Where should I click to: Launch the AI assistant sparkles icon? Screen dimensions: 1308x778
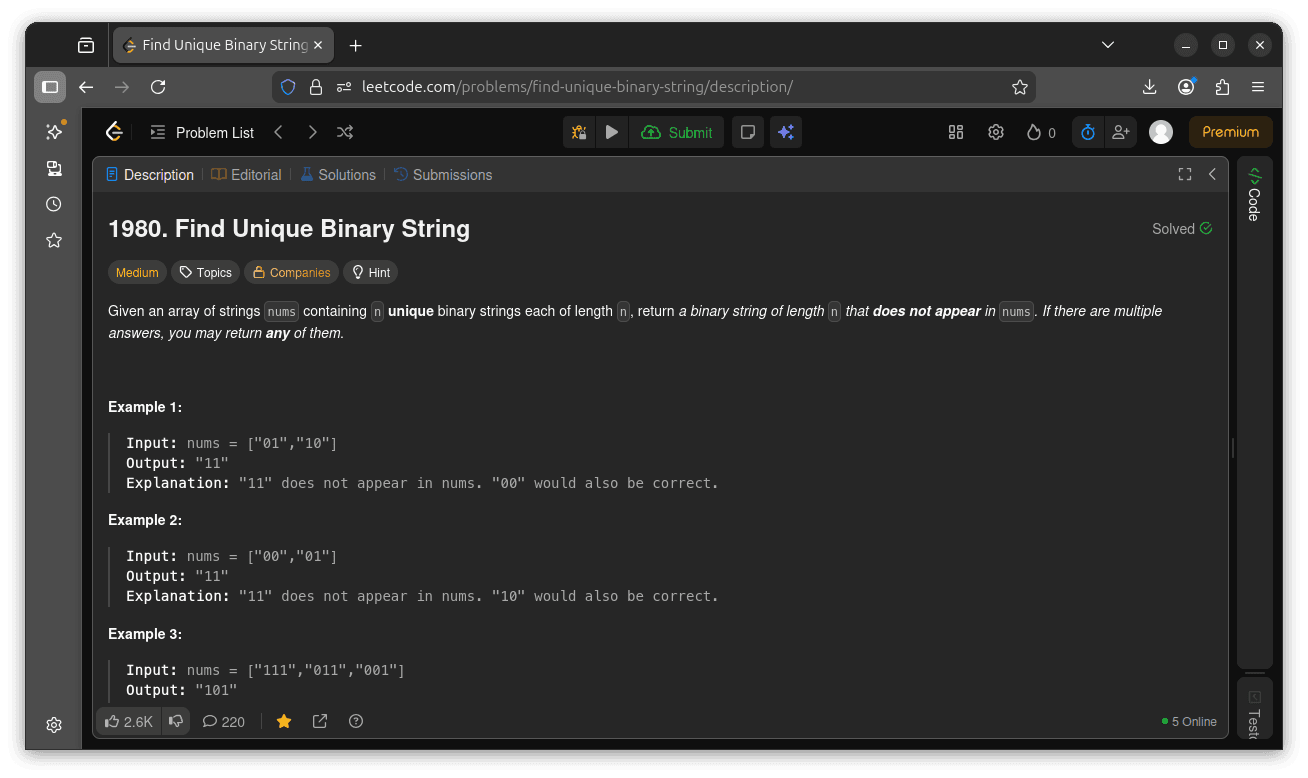pos(786,132)
